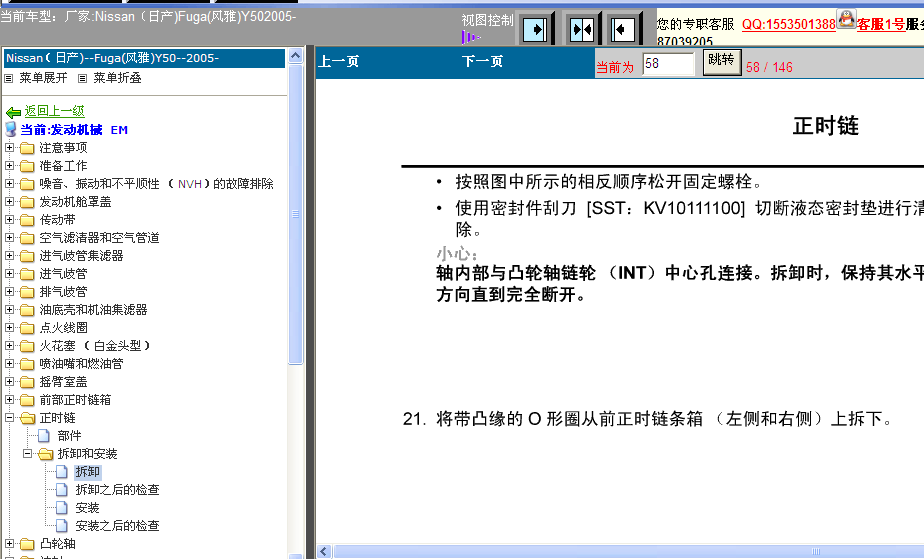Screen dimensions: 924x559
Task: Click the right-arrow view control icon
Action: 535,29
